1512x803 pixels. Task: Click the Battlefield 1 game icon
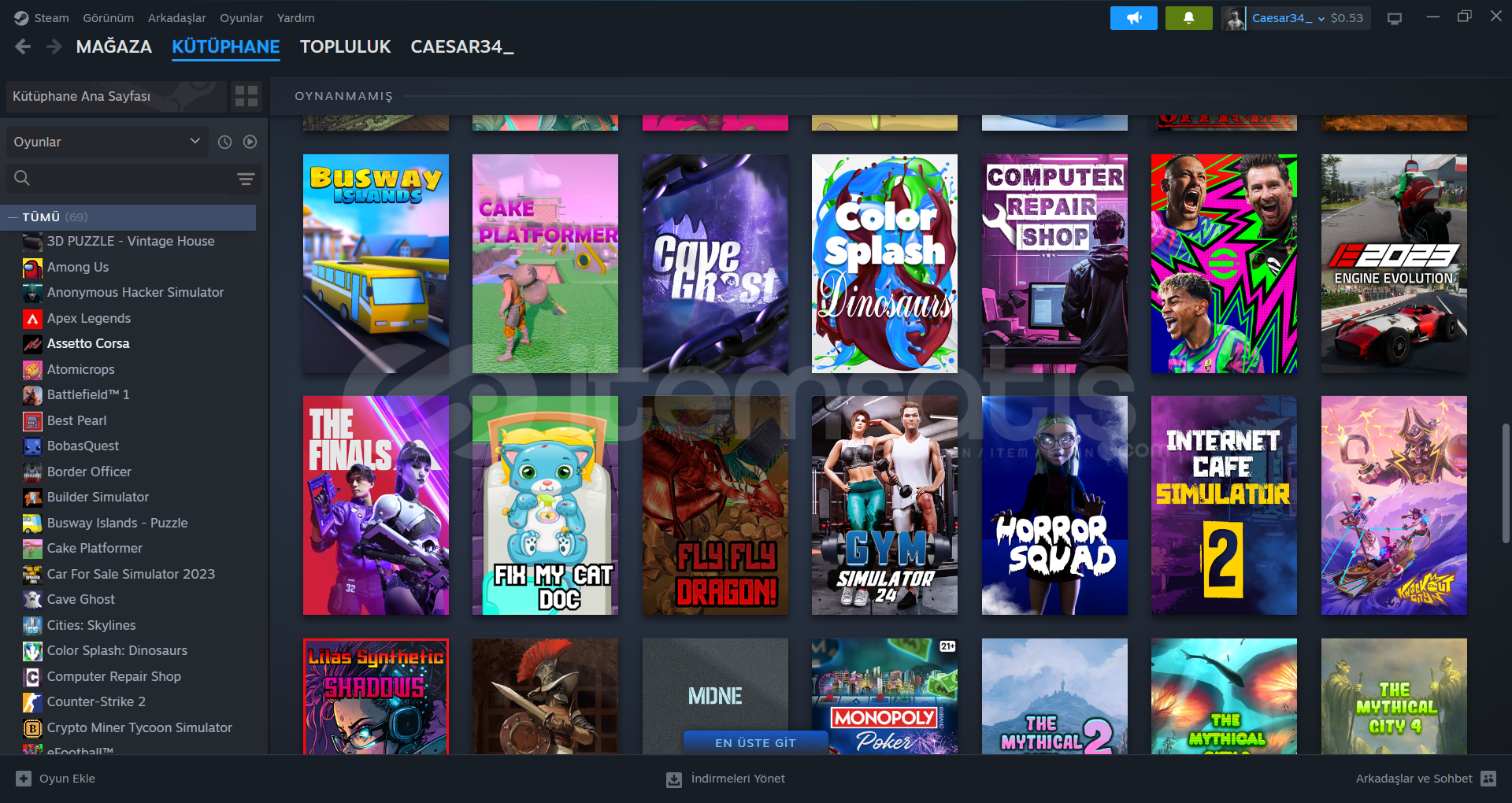point(32,395)
